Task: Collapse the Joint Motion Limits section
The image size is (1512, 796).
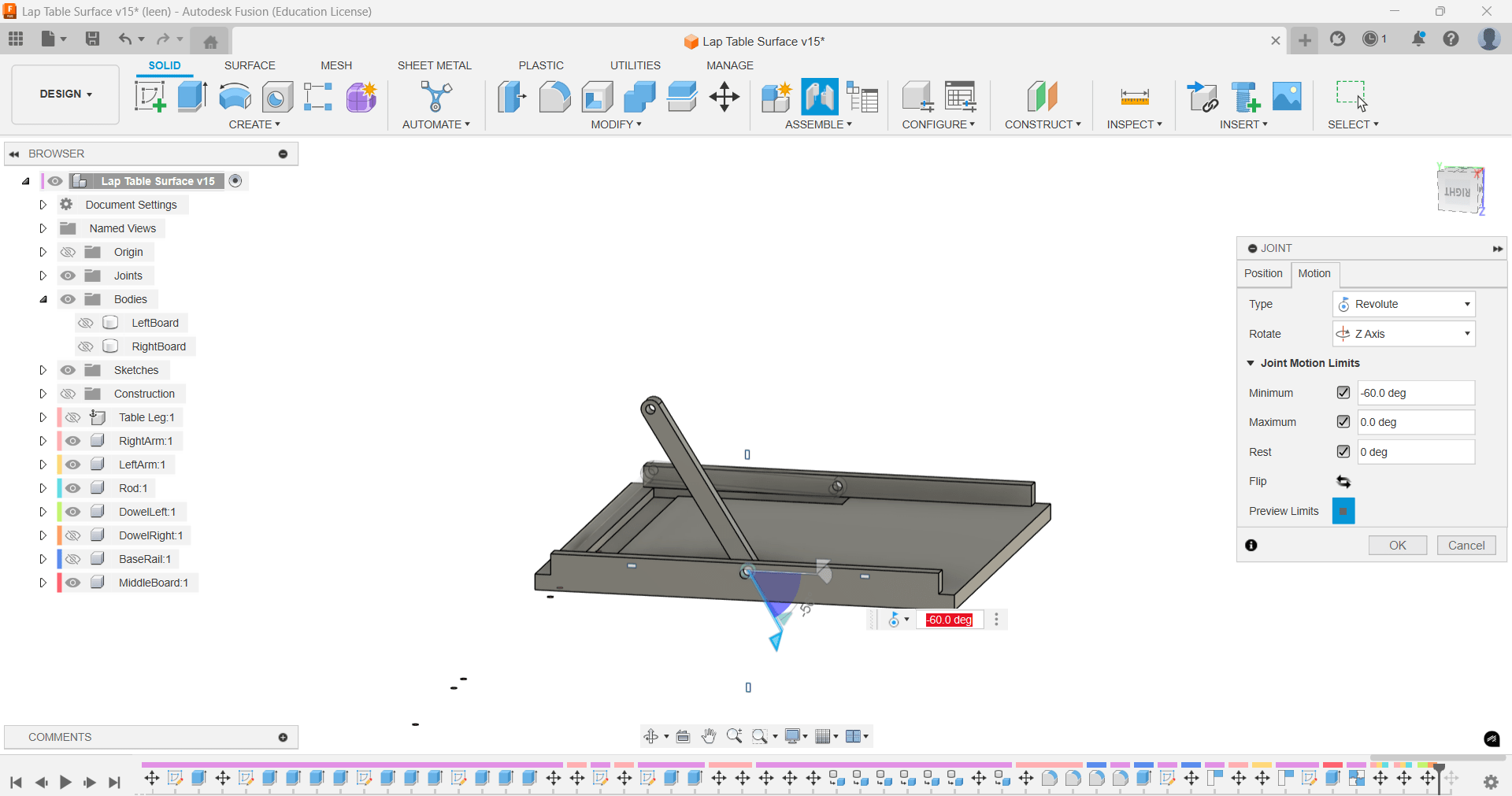Action: pyautogui.click(x=1251, y=363)
